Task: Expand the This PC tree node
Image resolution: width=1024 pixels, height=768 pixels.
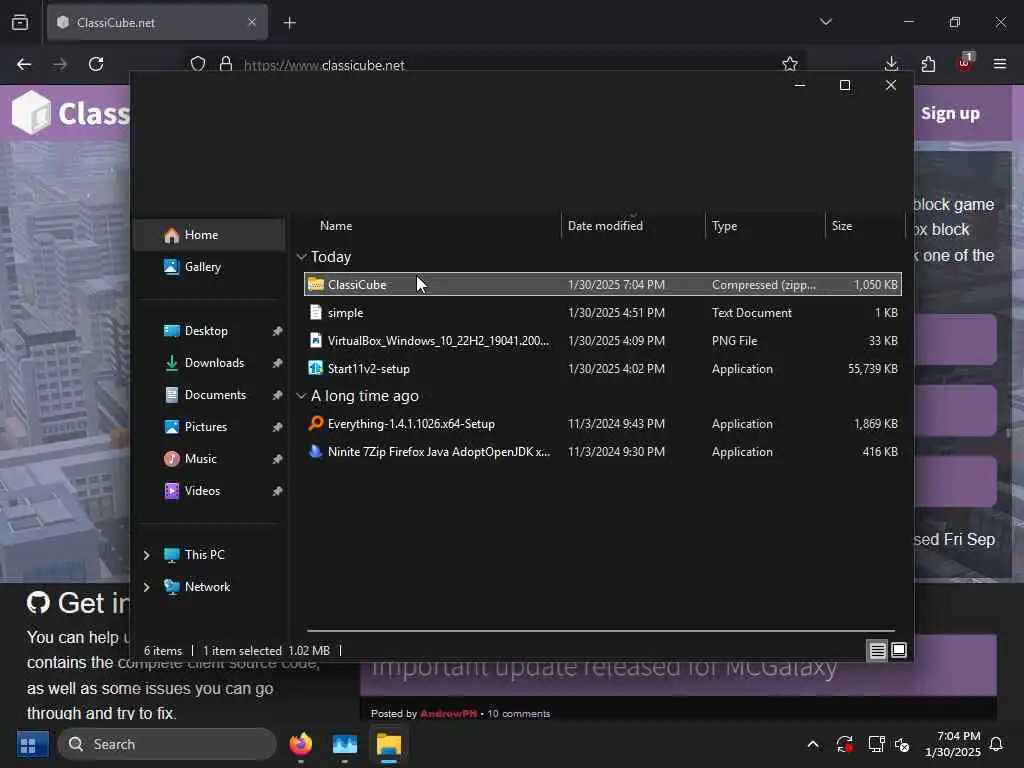Action: 146,555
